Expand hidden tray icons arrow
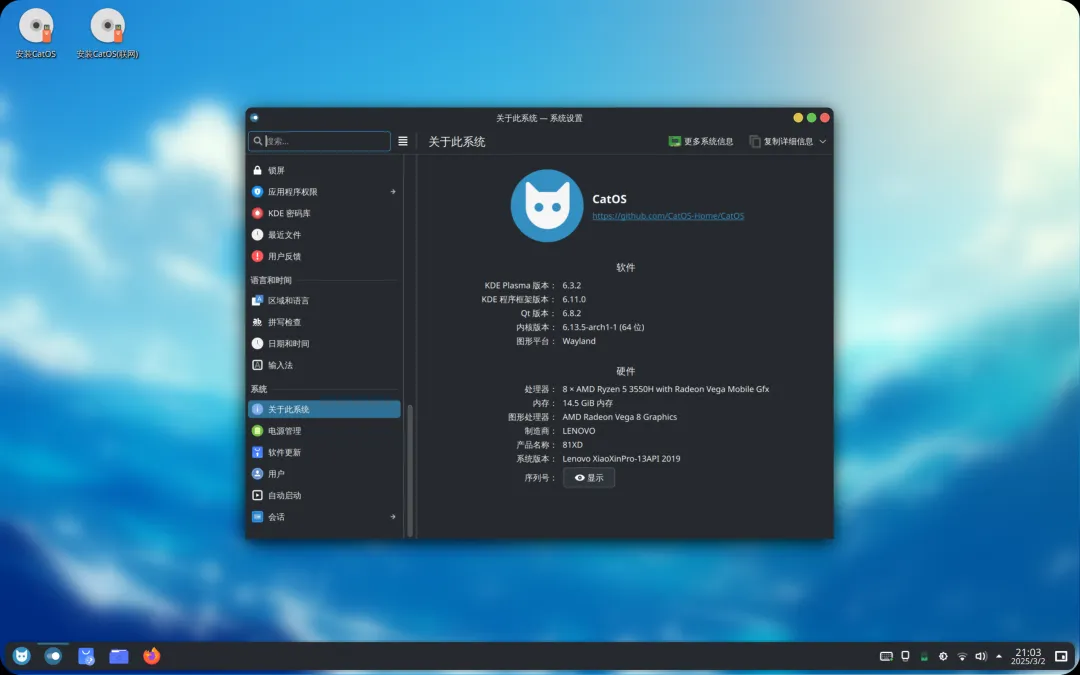Viewport: 1080px width, 675px height. click(x=999, y=656)
